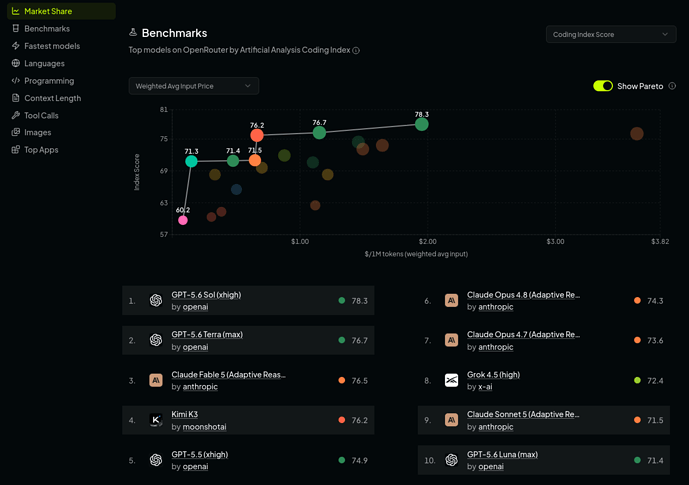Open the Coding Index Score dropdown
689x485 pixels.
611,34
